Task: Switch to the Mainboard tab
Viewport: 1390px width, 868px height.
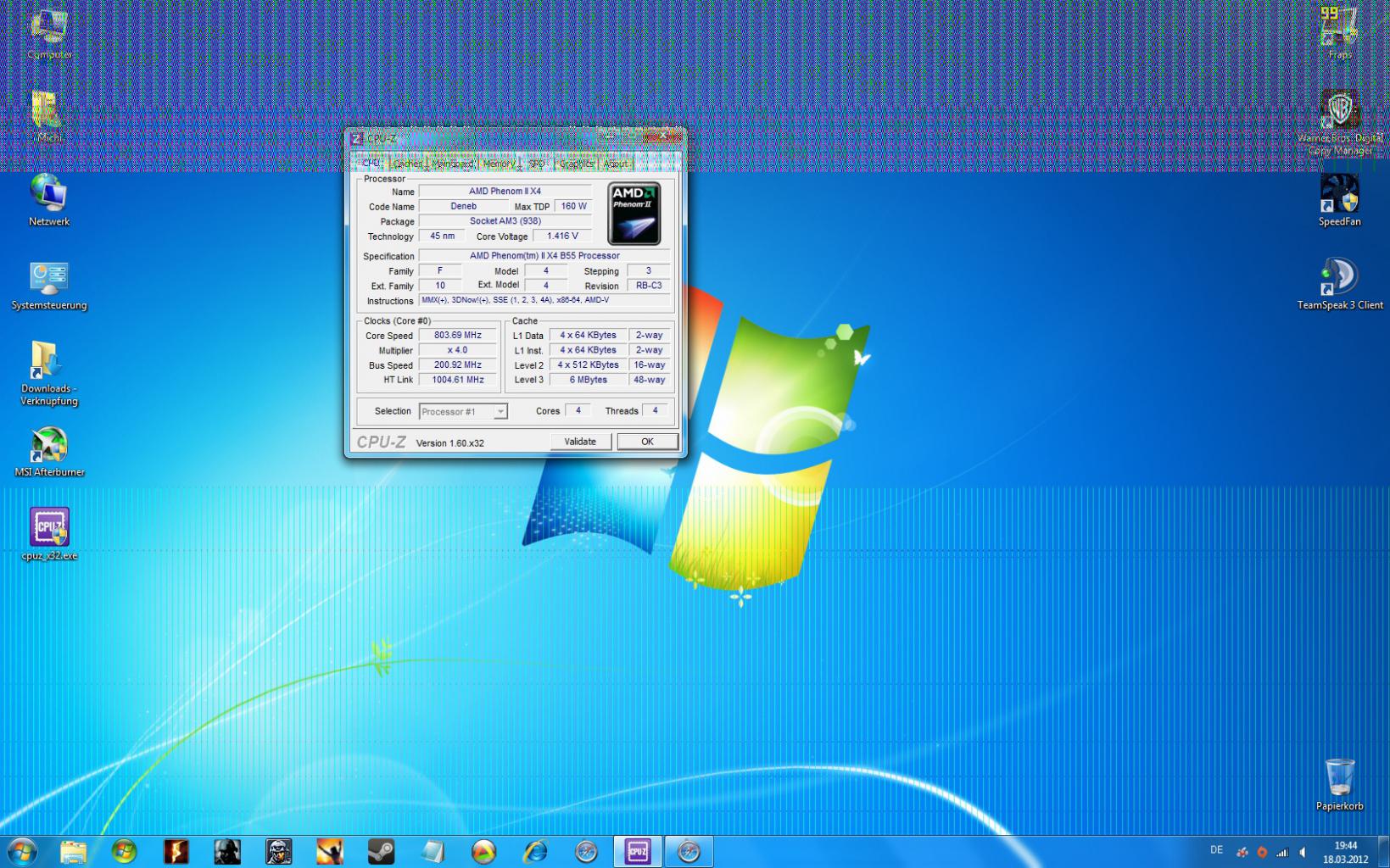Action: [452, 164]
